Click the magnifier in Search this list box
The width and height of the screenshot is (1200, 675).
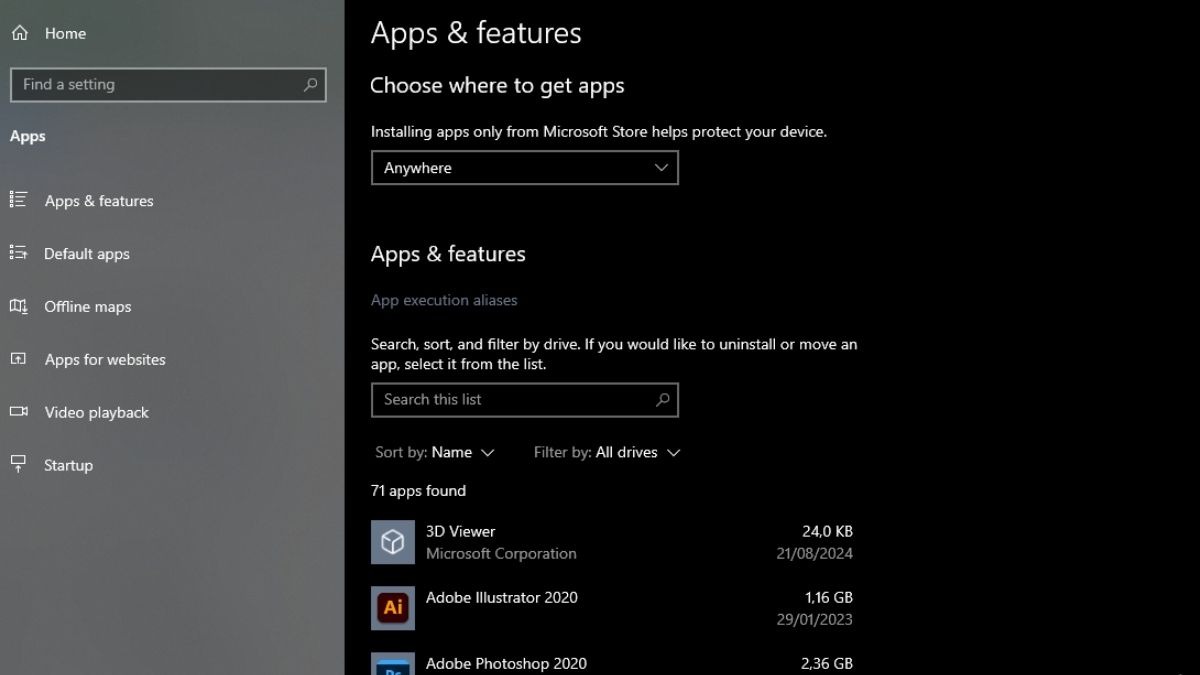[662, 400]
